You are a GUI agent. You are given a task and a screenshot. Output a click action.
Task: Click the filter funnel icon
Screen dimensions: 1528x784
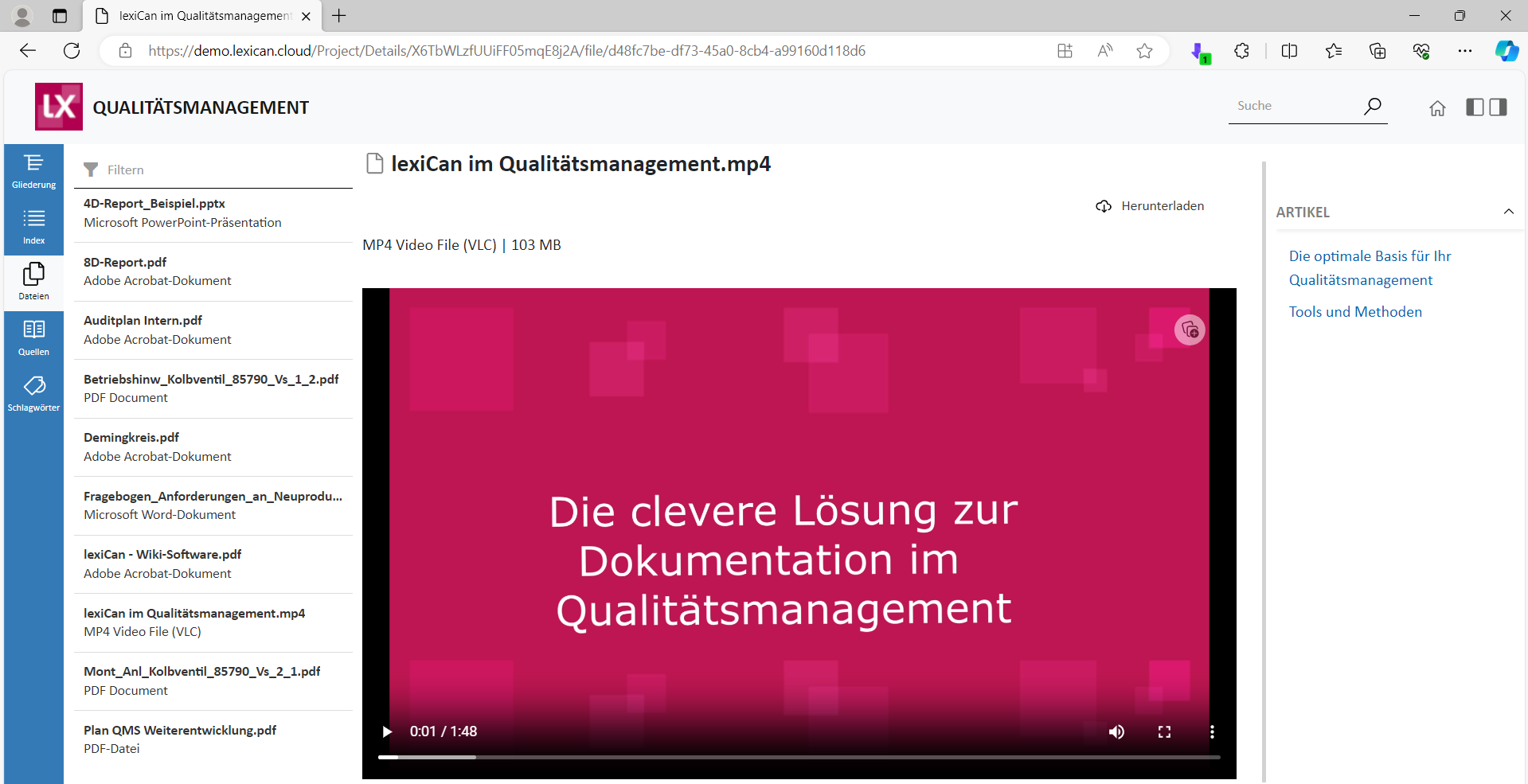pyautogui.click(x=91, y=170)
